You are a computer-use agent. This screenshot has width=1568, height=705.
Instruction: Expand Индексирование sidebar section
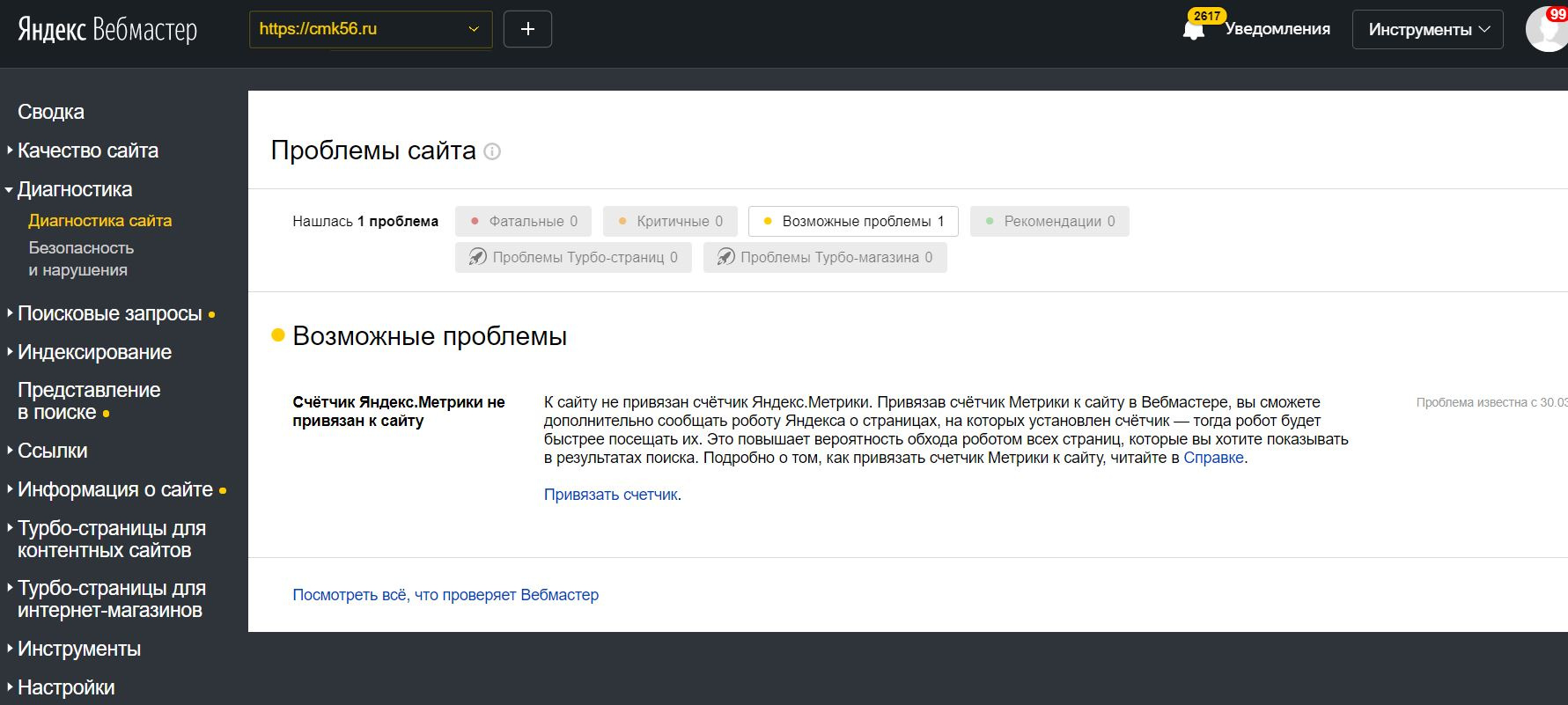[x=94, y=352]
